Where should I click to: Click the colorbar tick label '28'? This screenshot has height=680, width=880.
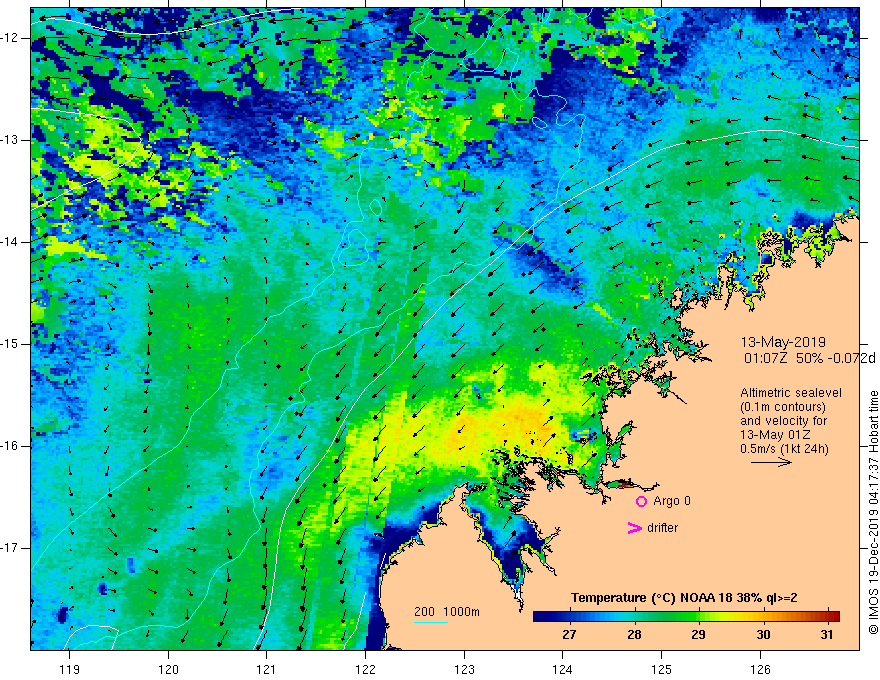(634, 635)
